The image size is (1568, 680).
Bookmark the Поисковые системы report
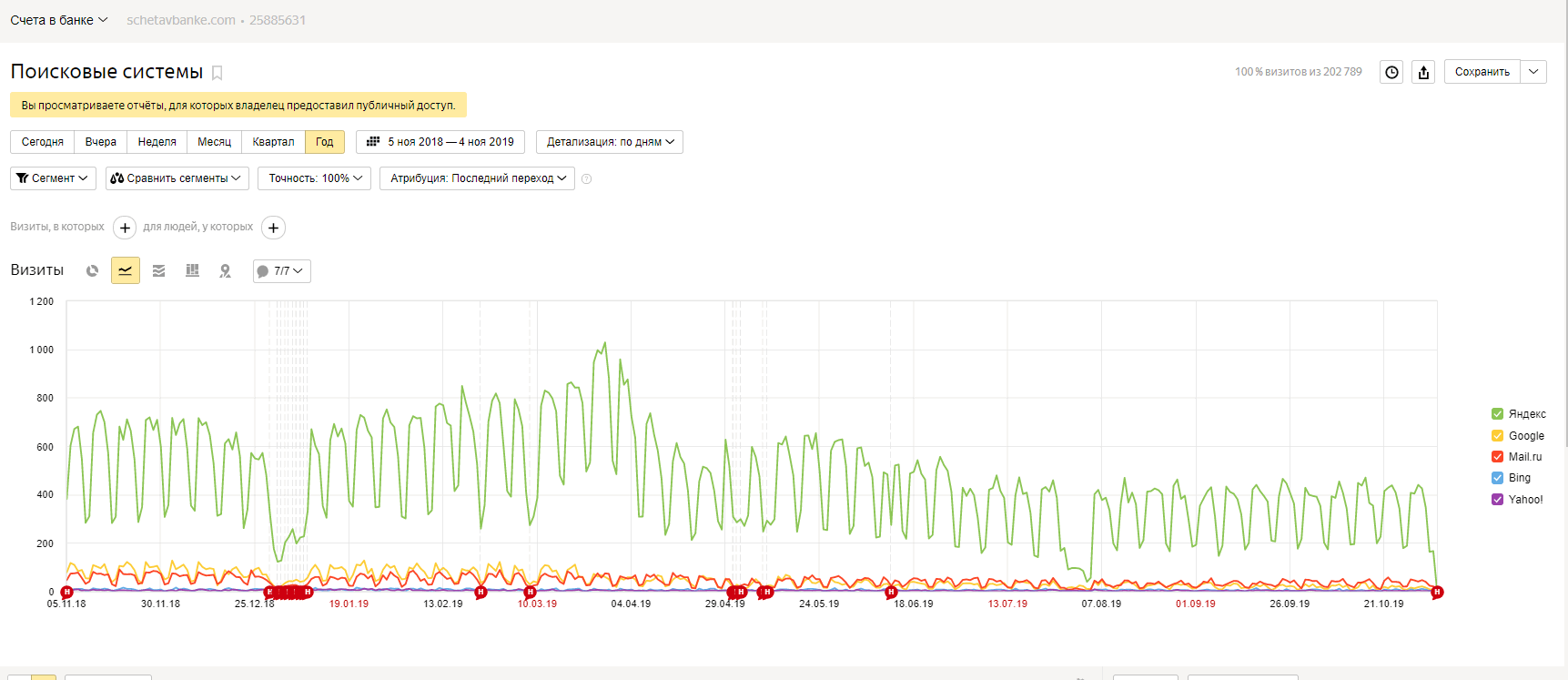pos(217,73)
